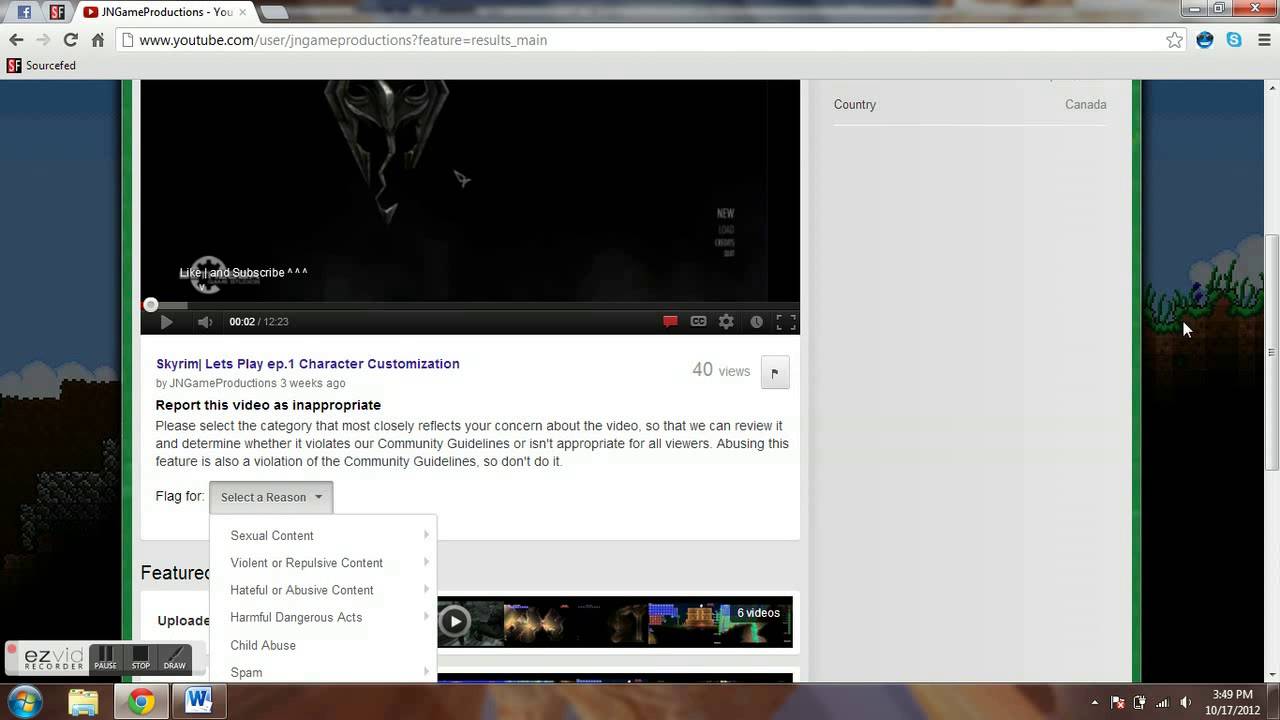Expand Harmful Dangerous Acts arrow
The height and width of the screenshot is (720, 1280).
(426, 616)
